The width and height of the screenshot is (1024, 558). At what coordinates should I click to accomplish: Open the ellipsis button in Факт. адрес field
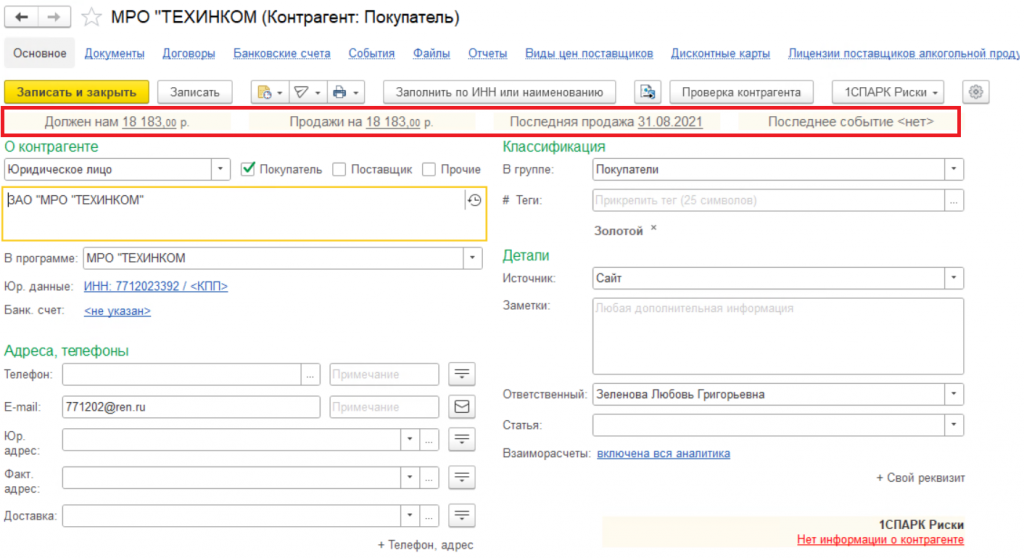pyautogui.click(x=429, y=478)
